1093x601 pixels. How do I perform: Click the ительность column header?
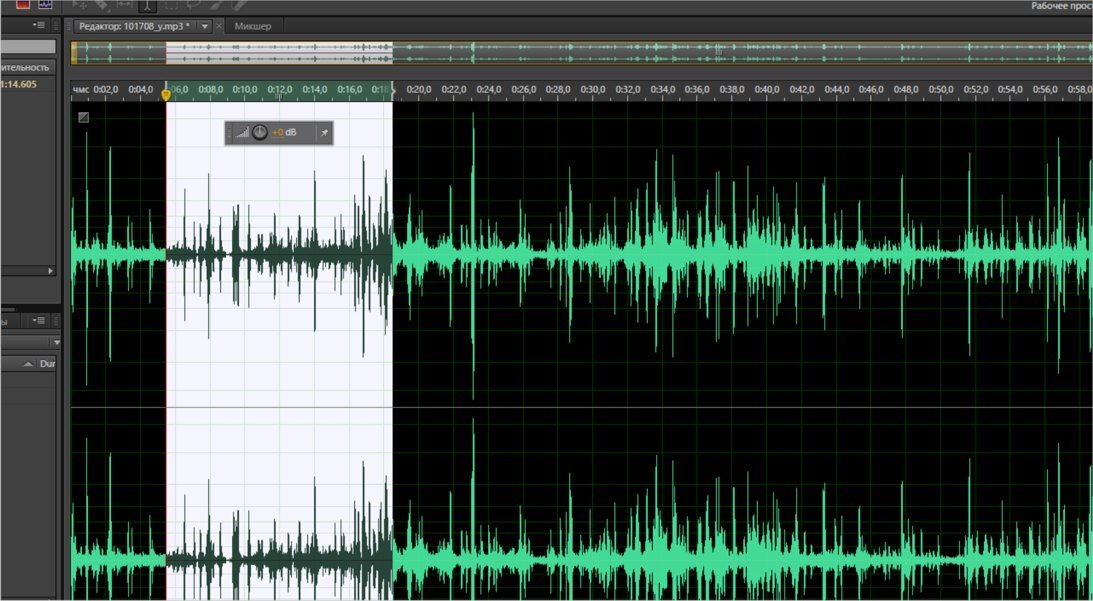coord(26,67)
